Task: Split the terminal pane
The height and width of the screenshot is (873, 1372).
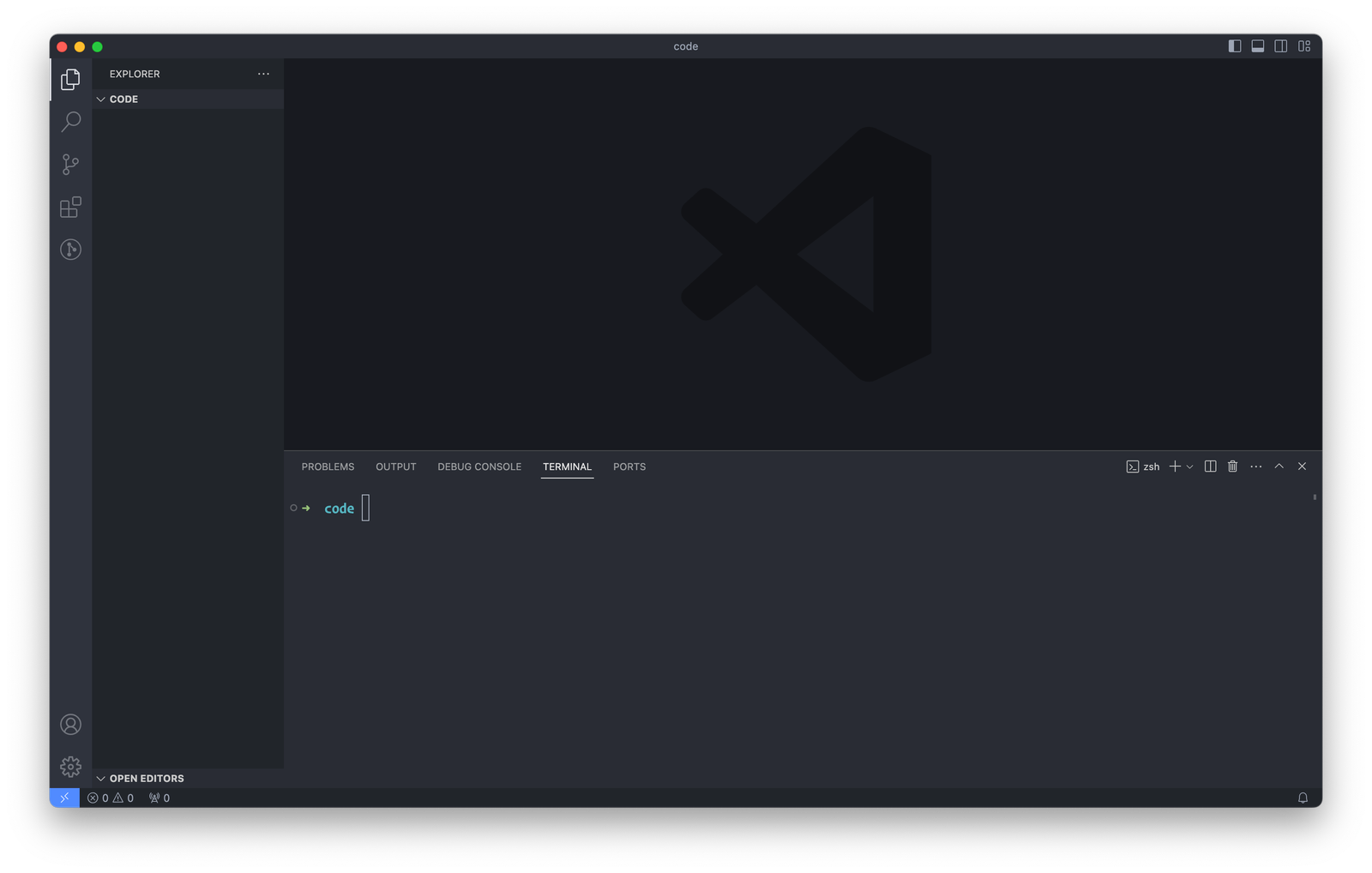Action: (1210, 467)
